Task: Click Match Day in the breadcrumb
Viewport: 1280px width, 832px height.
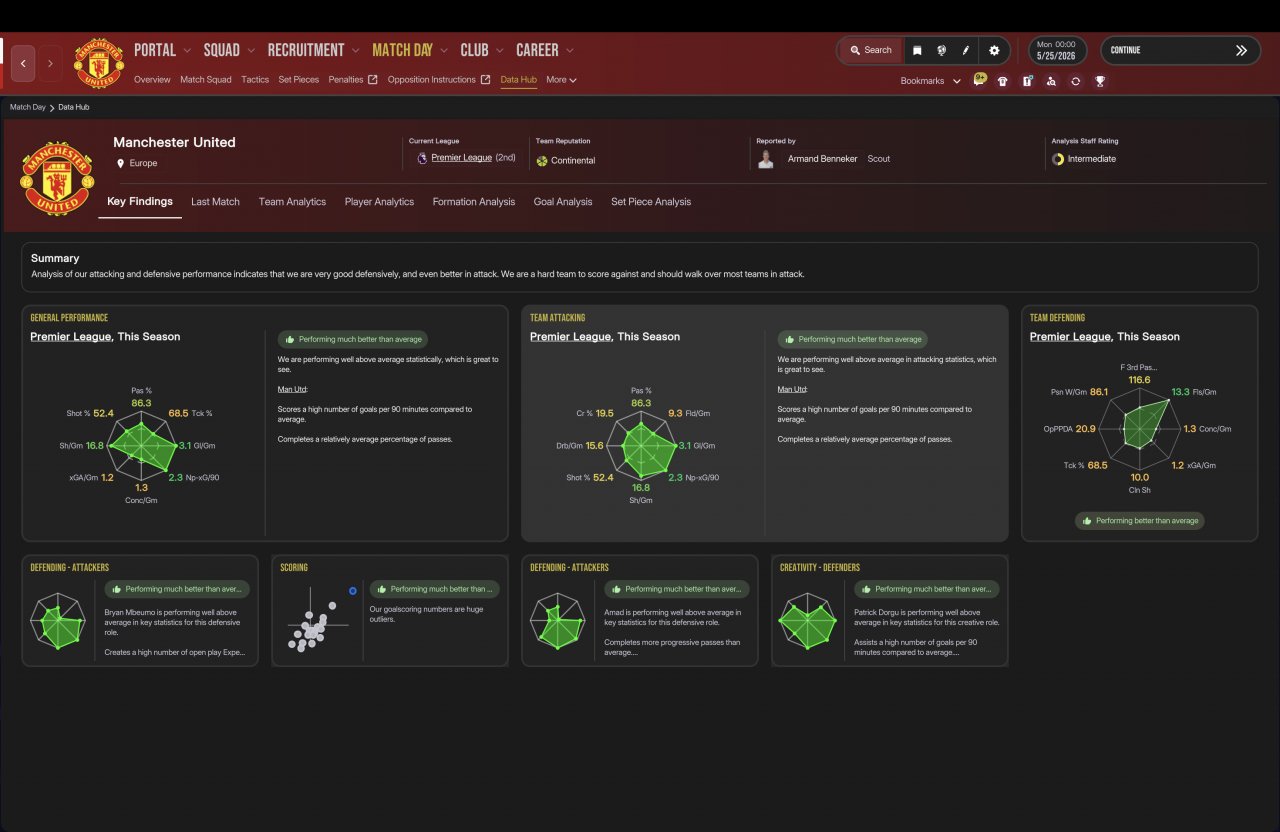Action: tap(28, 107)
